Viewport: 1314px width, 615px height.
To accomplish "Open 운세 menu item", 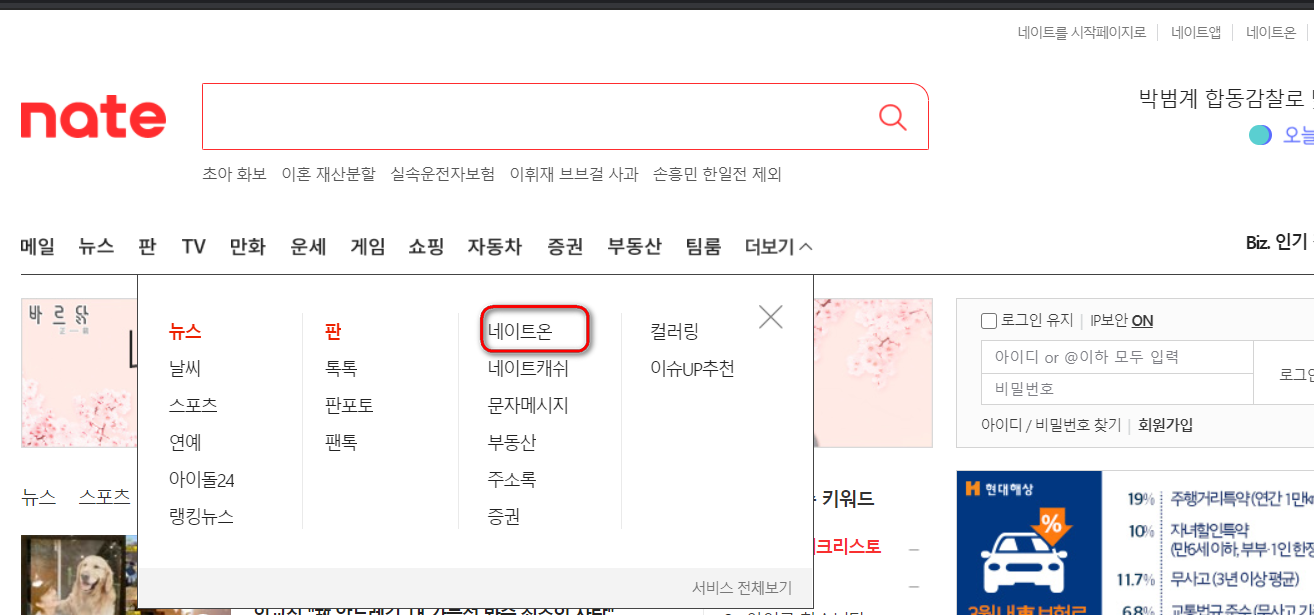I will click(x=308, y=246).
